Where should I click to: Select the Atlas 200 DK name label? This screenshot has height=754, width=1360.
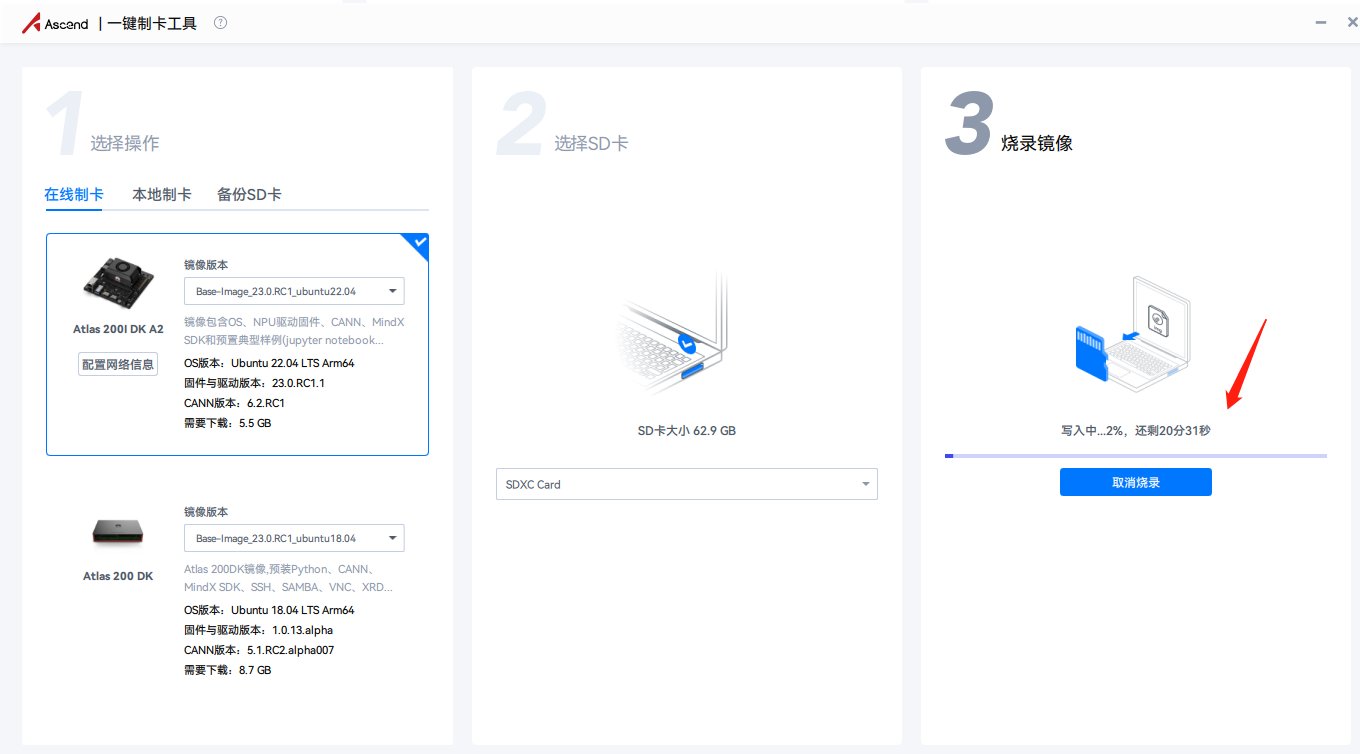pyautogui.click(x=118, y=576)
